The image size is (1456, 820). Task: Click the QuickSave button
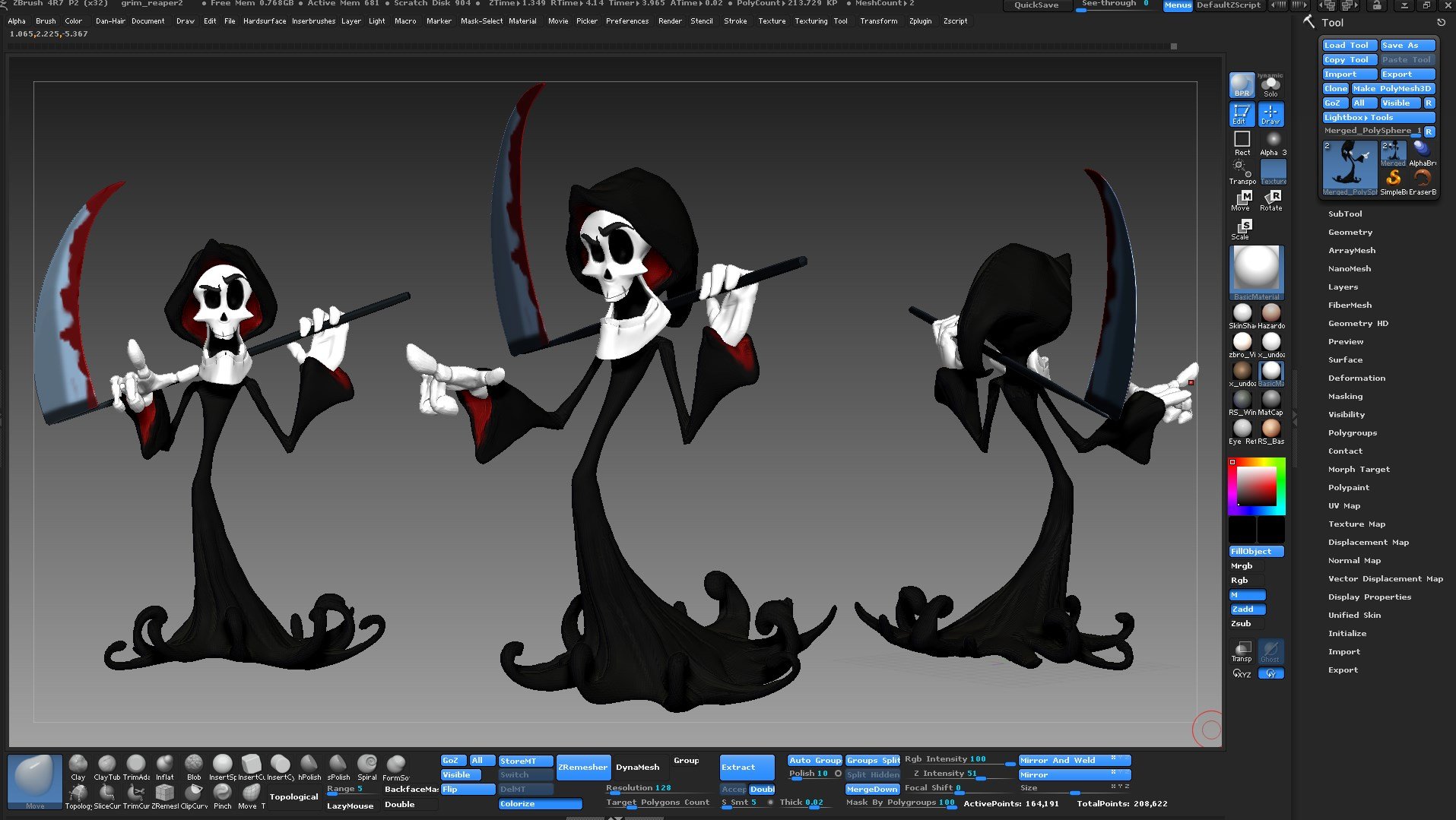click(x=1036, y=5)
